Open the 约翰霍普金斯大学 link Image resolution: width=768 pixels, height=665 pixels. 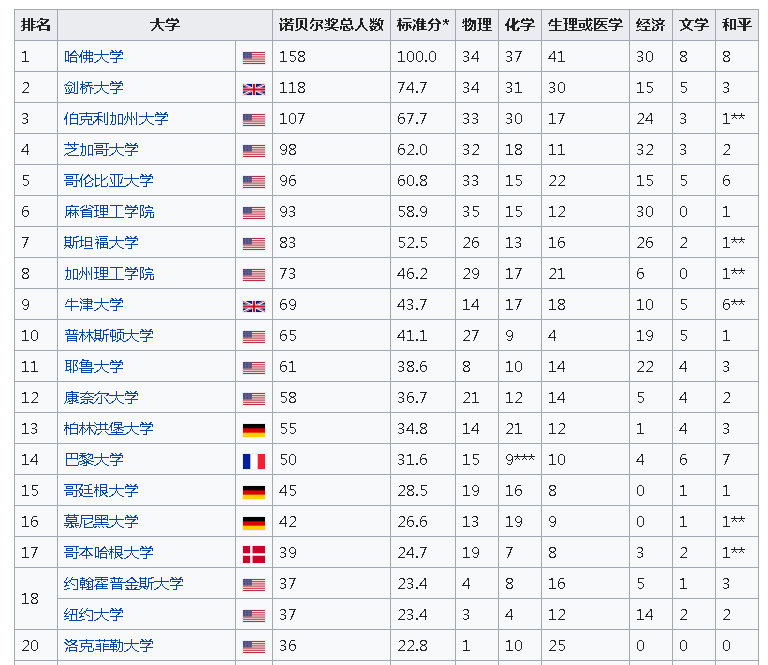pos(123,583)
